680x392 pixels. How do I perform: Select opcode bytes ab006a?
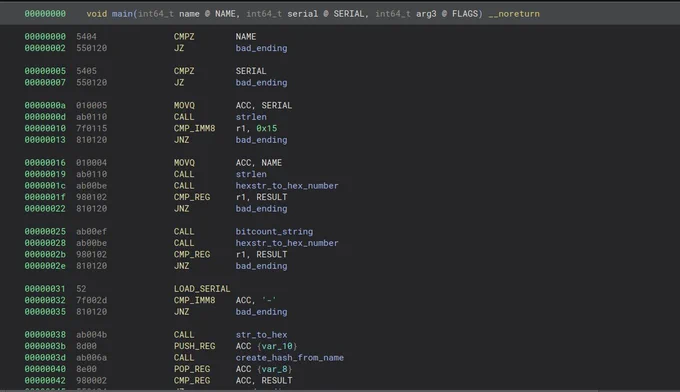coord(92,358)
